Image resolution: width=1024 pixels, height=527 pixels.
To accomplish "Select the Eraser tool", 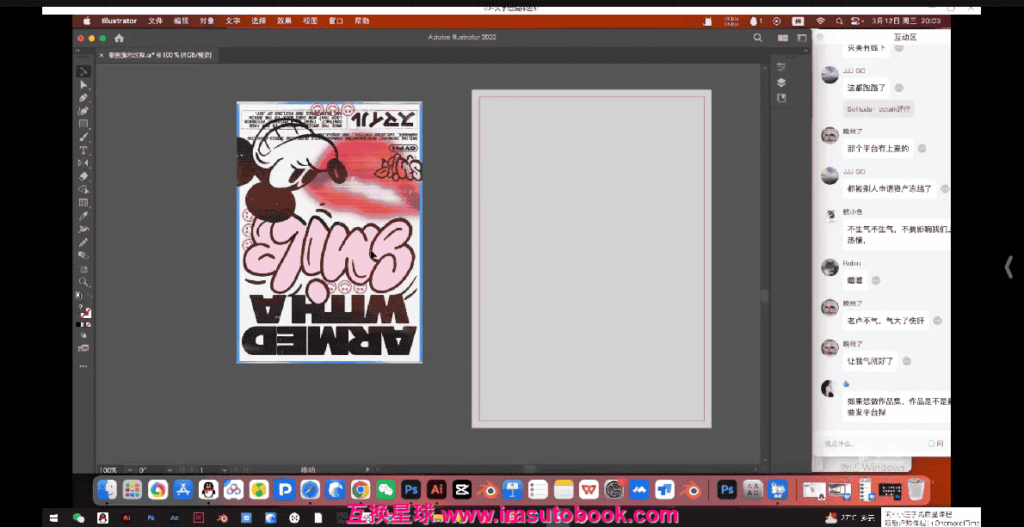I will 84,176.
